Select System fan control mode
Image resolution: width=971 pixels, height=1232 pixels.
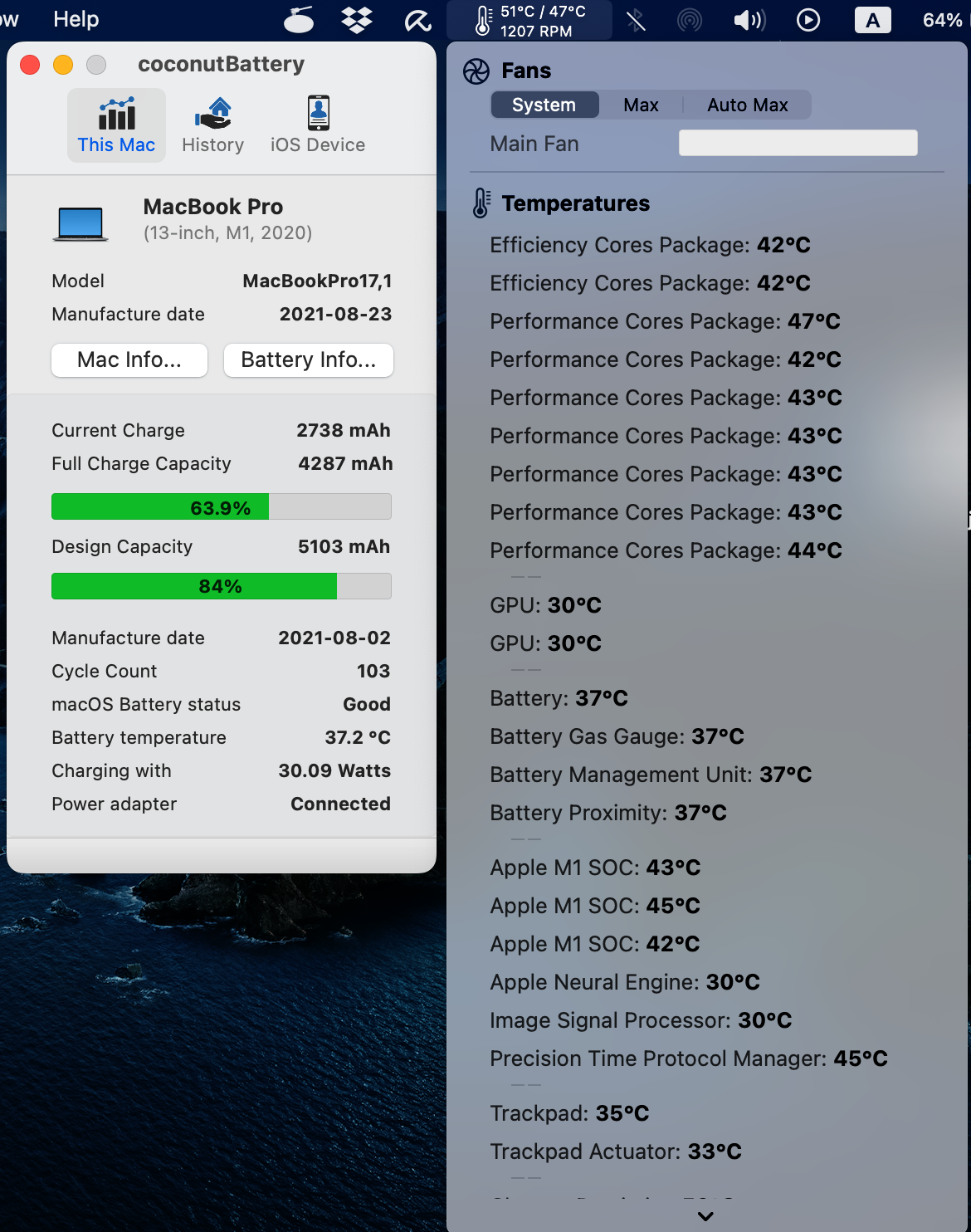coord(544,105)
